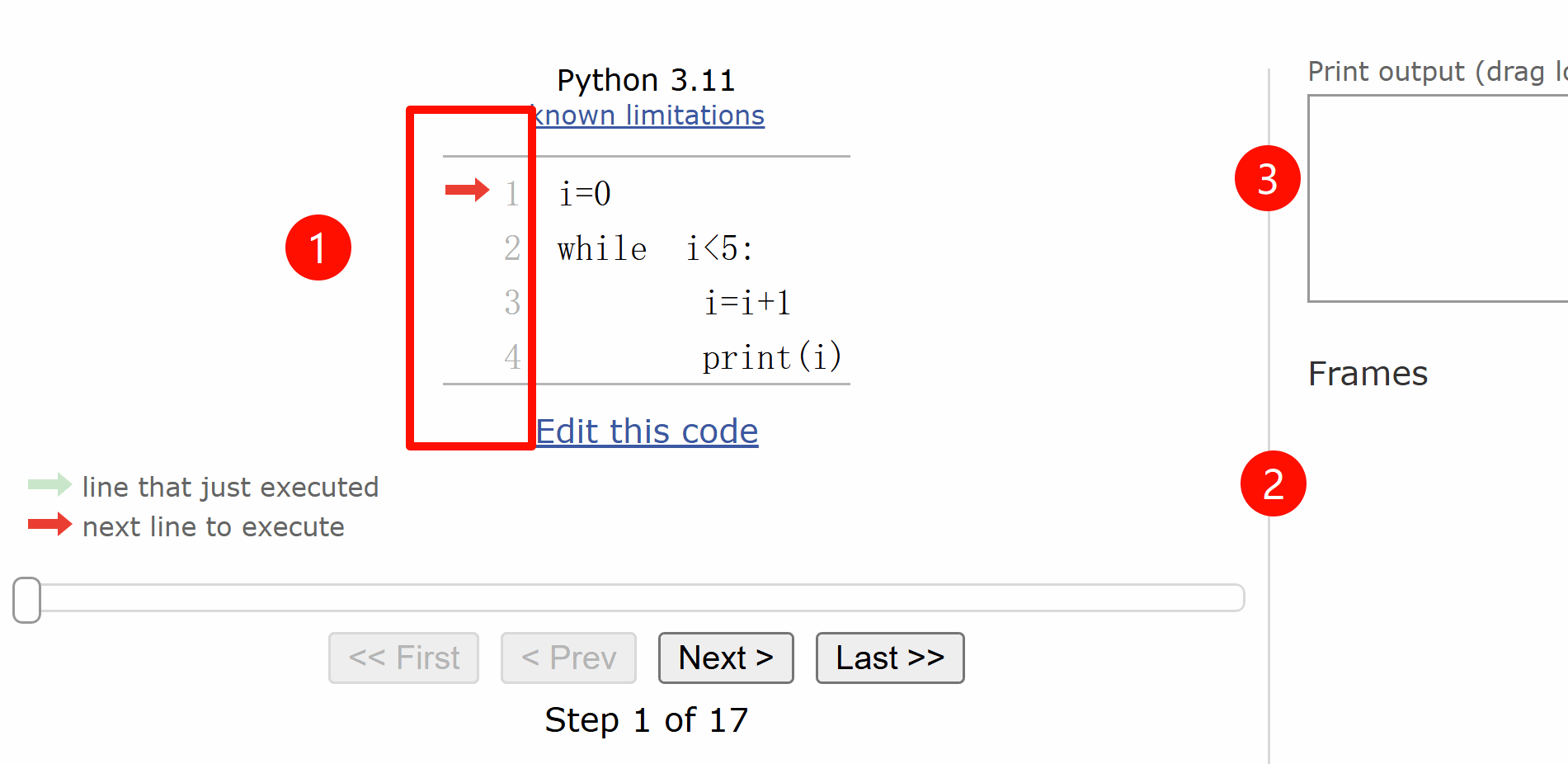Viewport: 1568px width, 764px height.
Task: Click the while i<5: code line
Action: [x=656, y=248]
